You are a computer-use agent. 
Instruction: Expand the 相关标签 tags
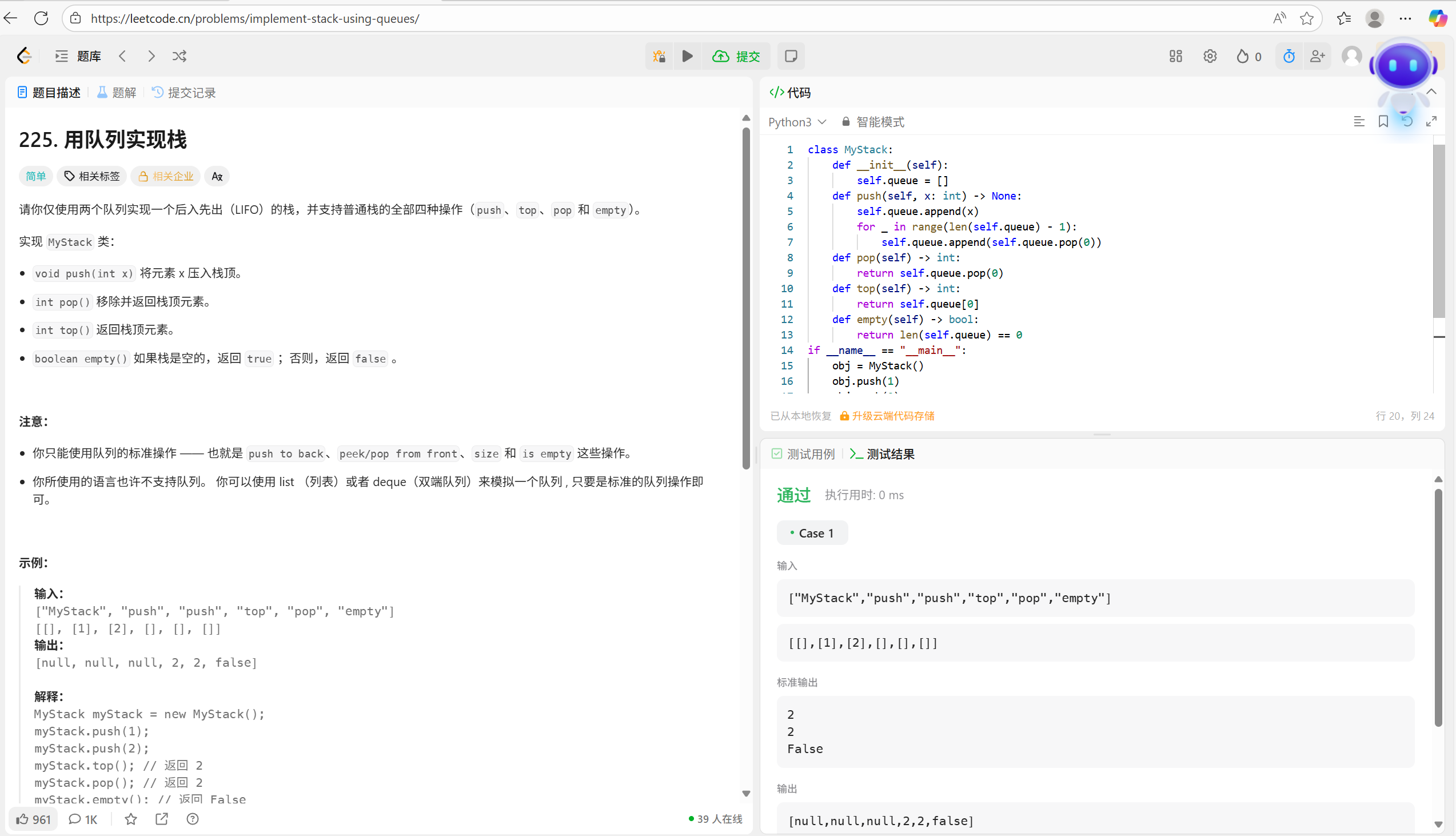tap(92, 176)
